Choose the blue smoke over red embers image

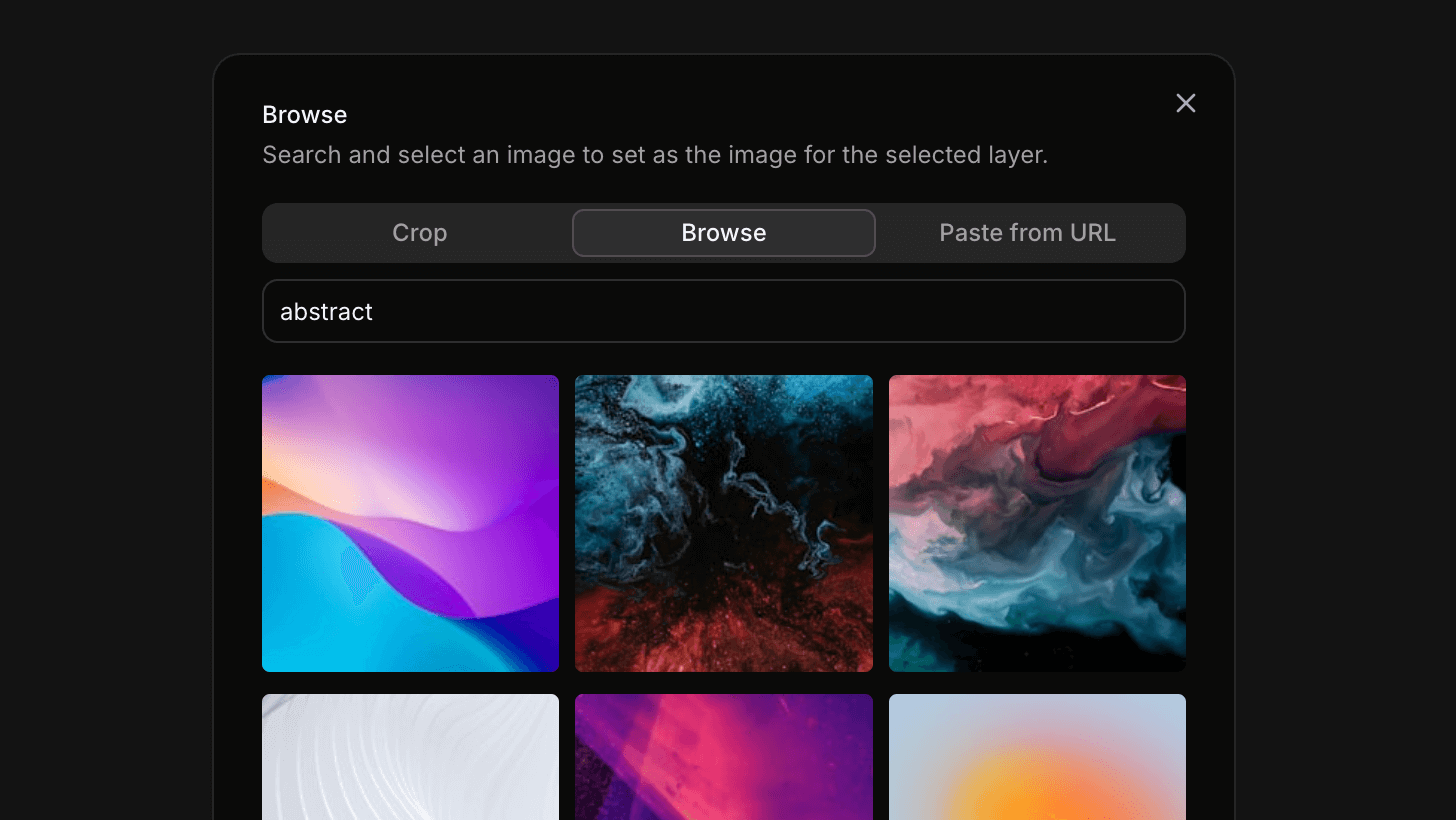pos(723,523)
